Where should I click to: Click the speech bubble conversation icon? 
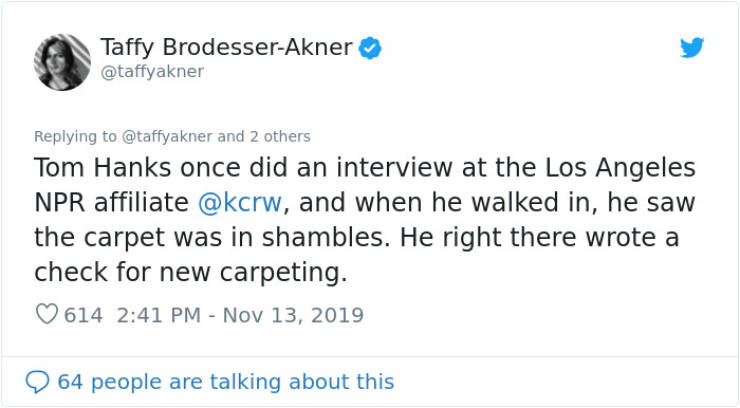click(37, 382)
